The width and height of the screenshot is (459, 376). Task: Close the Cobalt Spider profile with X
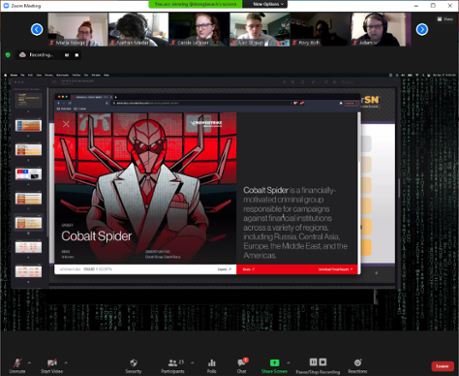[66, 124]
